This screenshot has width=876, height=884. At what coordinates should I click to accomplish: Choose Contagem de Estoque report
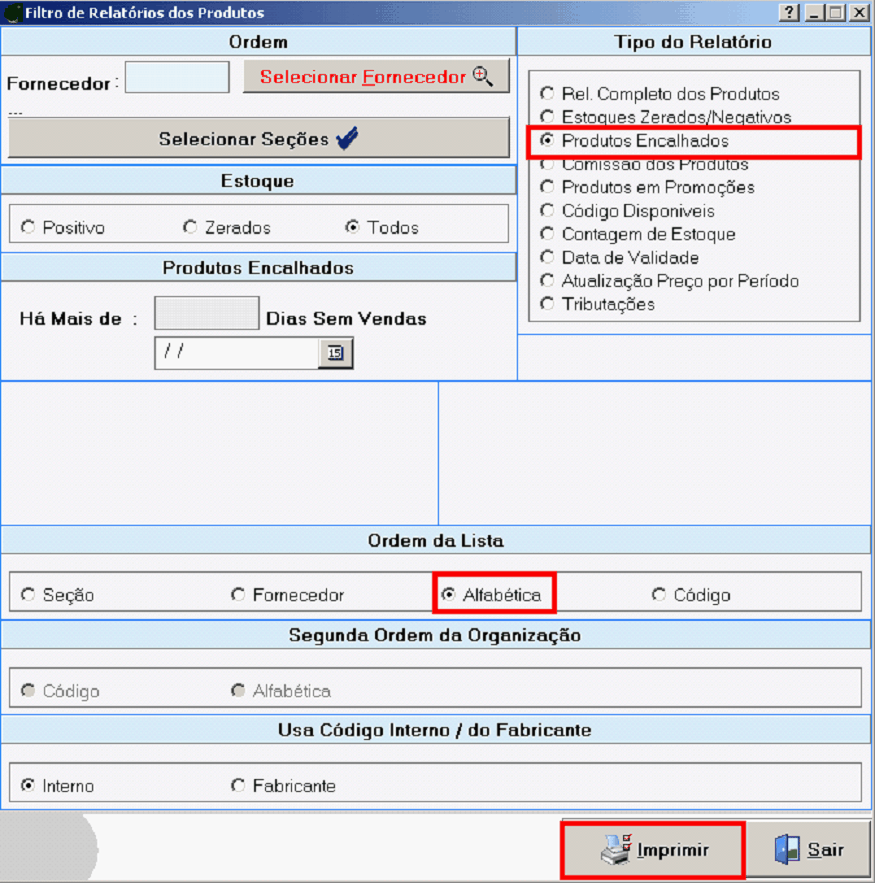547,234
